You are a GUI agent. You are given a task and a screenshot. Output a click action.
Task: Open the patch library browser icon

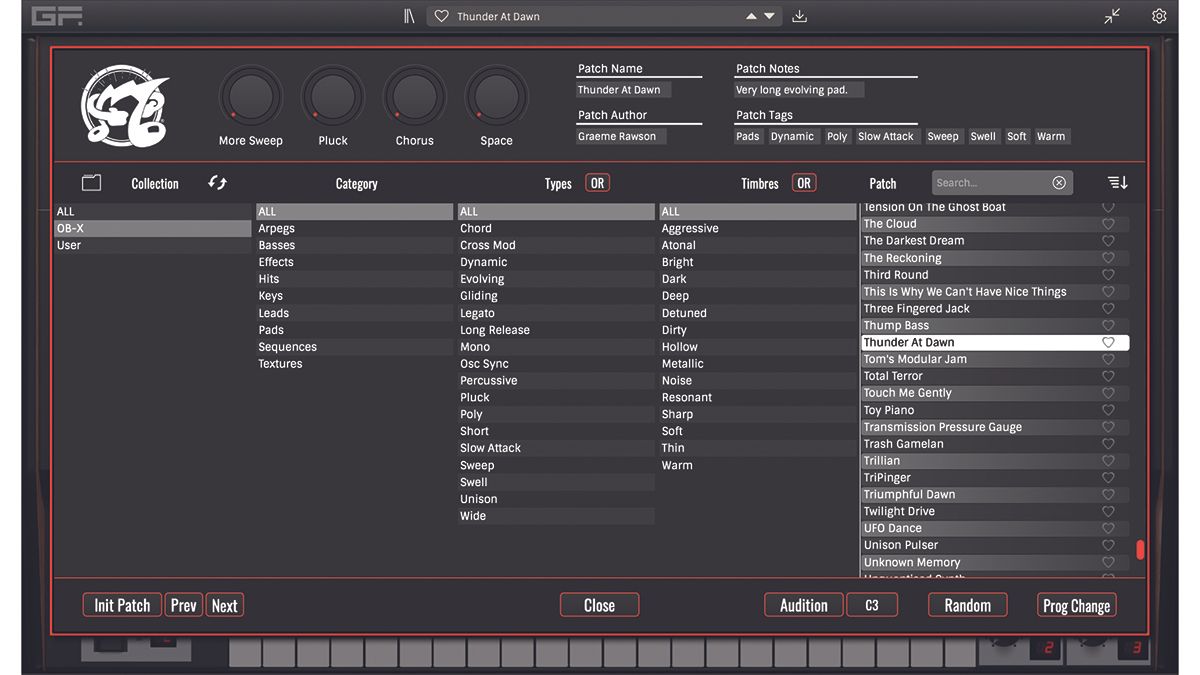coord(409,16)
